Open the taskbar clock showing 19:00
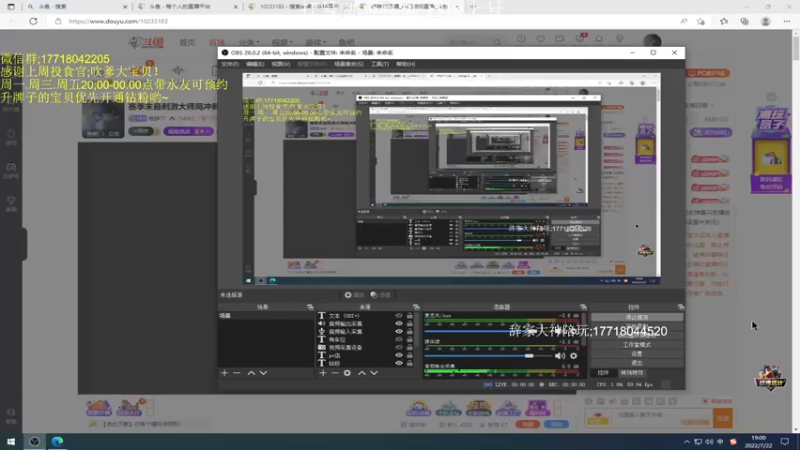Image resolution: width=800 pixels, height=450 pixels. click(758, 442)
